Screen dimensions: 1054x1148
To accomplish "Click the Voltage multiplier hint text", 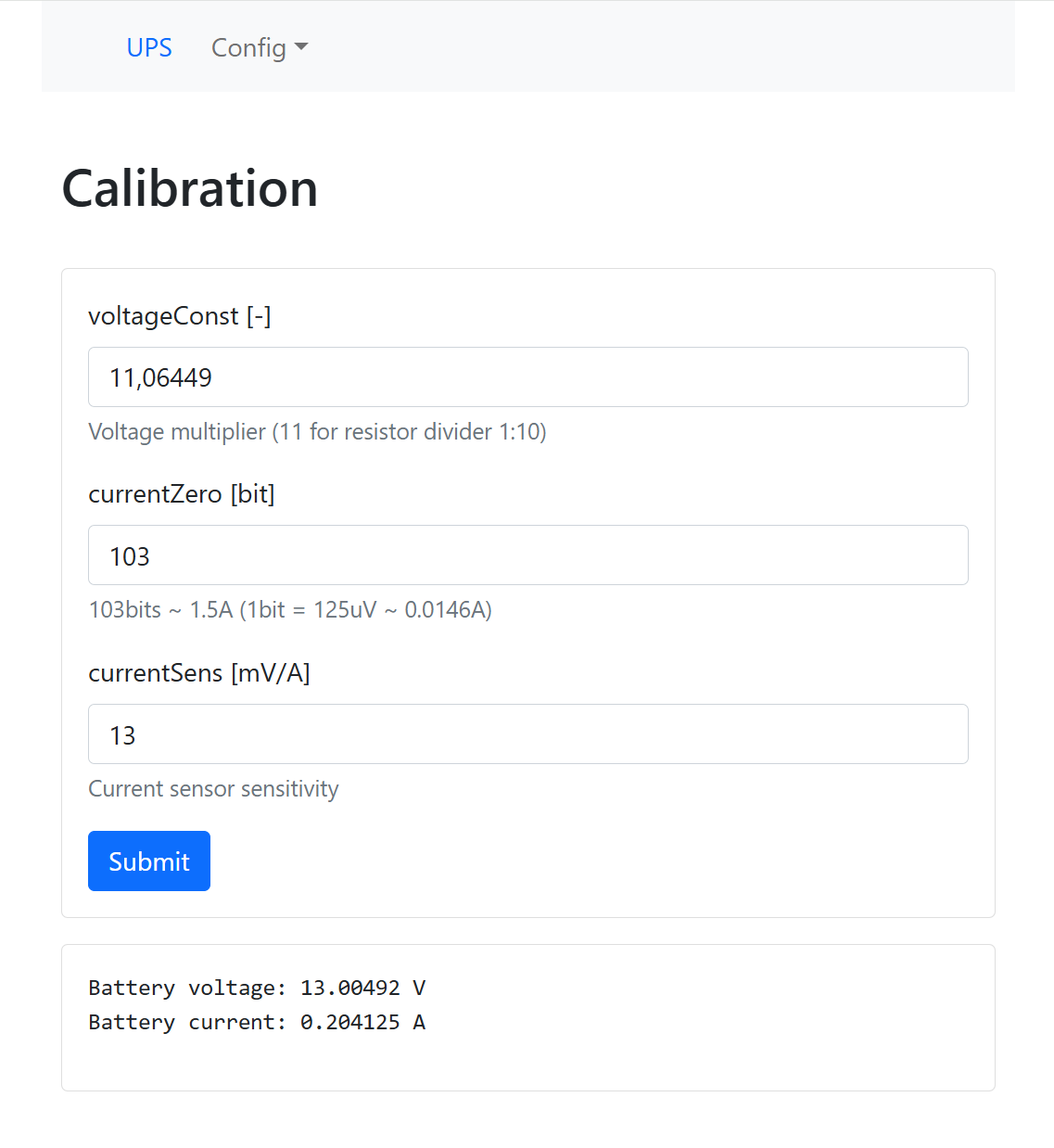I will (317, 432).
